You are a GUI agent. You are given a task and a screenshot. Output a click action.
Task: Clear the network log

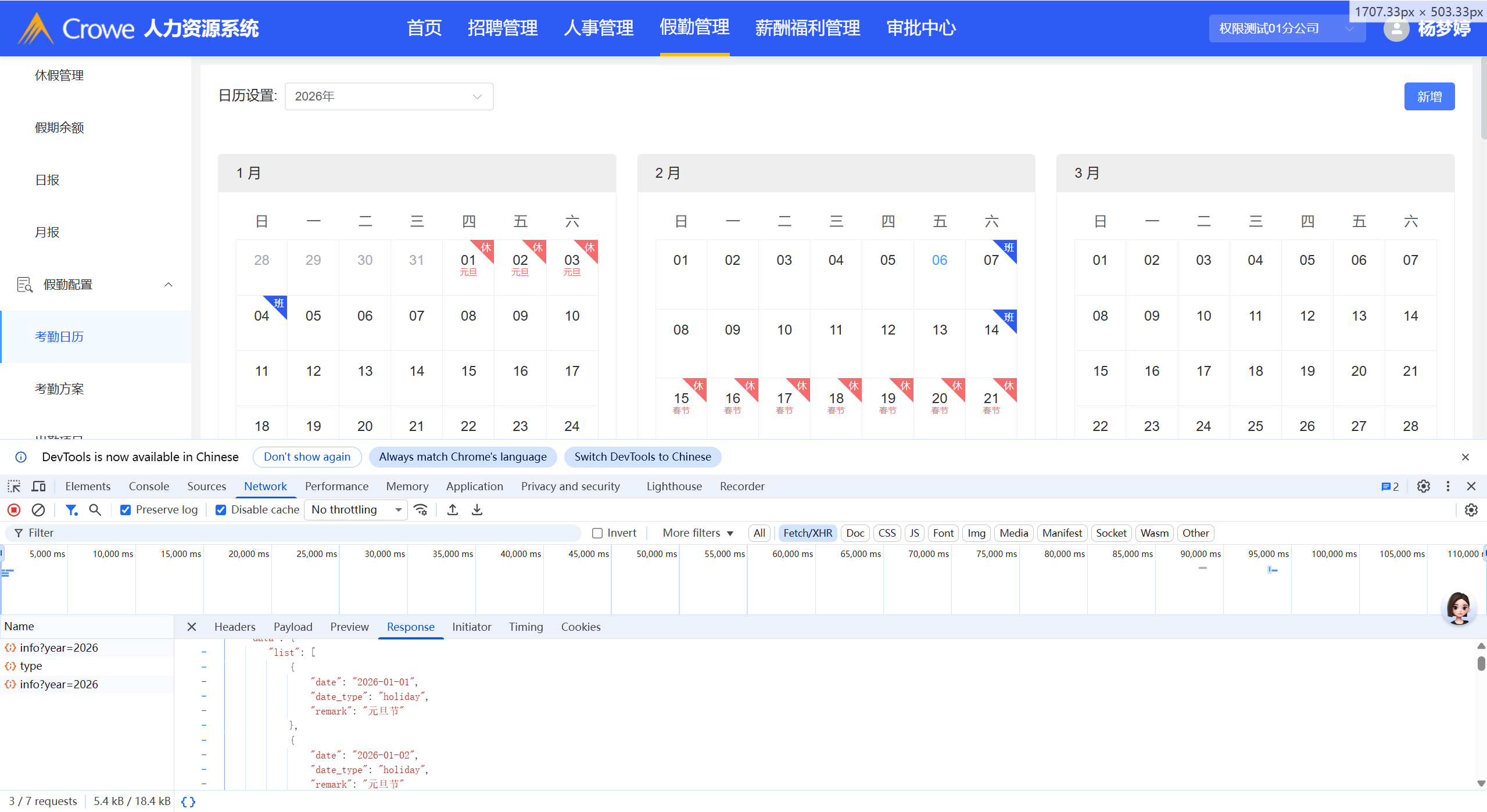38,510
